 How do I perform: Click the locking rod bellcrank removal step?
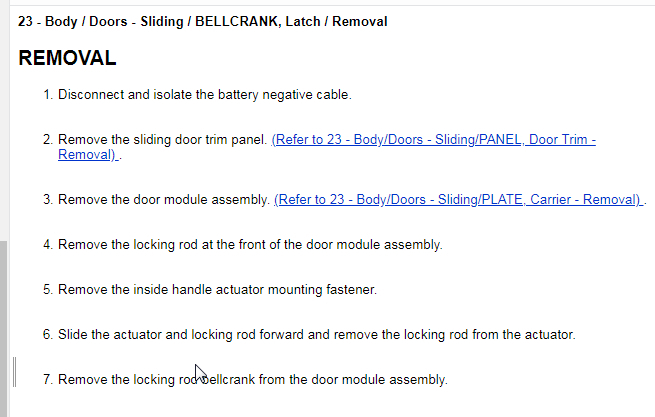click(252, 380)
